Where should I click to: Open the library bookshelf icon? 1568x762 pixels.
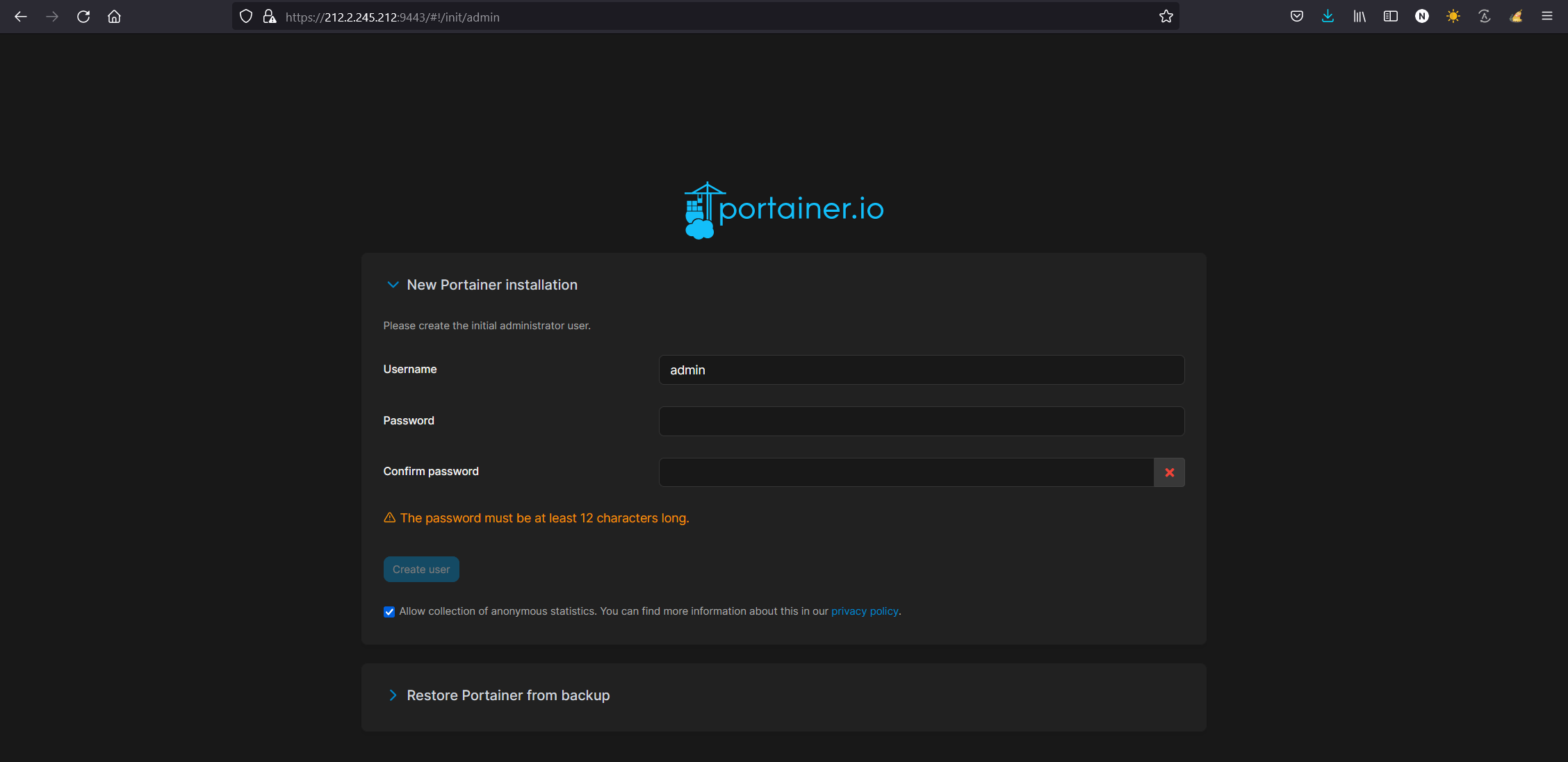click(1359, 17)
